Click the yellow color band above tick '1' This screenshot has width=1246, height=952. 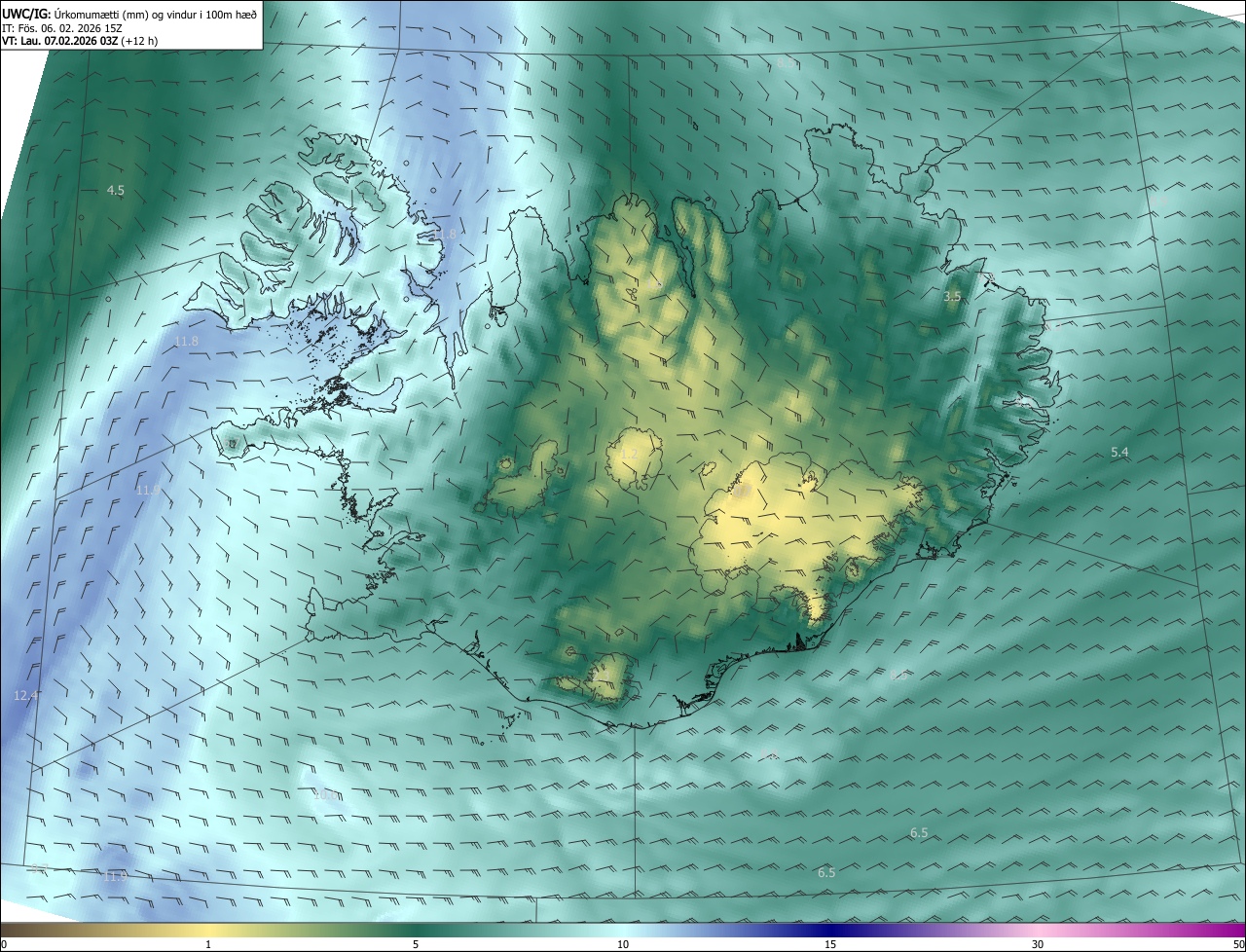pyautogui.click(x=208, y=930)
